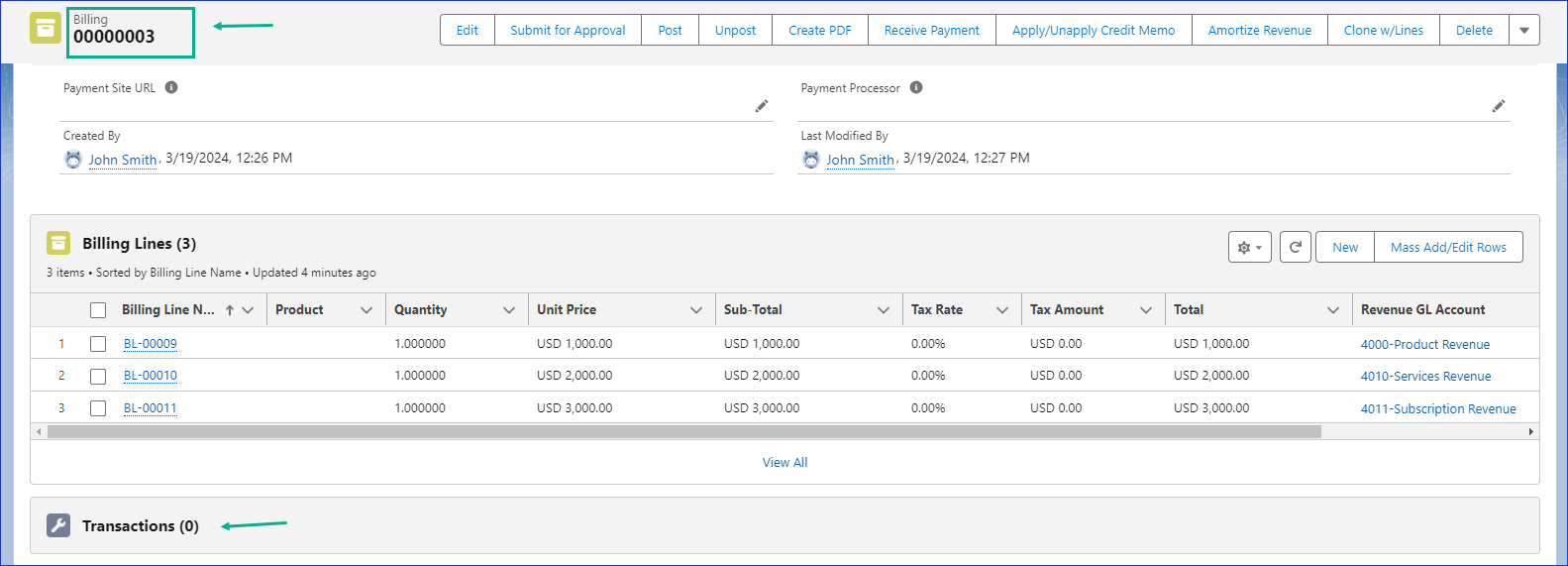1568x566 pixels.
Task: Click the horizontal scrollbar in Billing Lines
Action: click(x=683, y=432)
